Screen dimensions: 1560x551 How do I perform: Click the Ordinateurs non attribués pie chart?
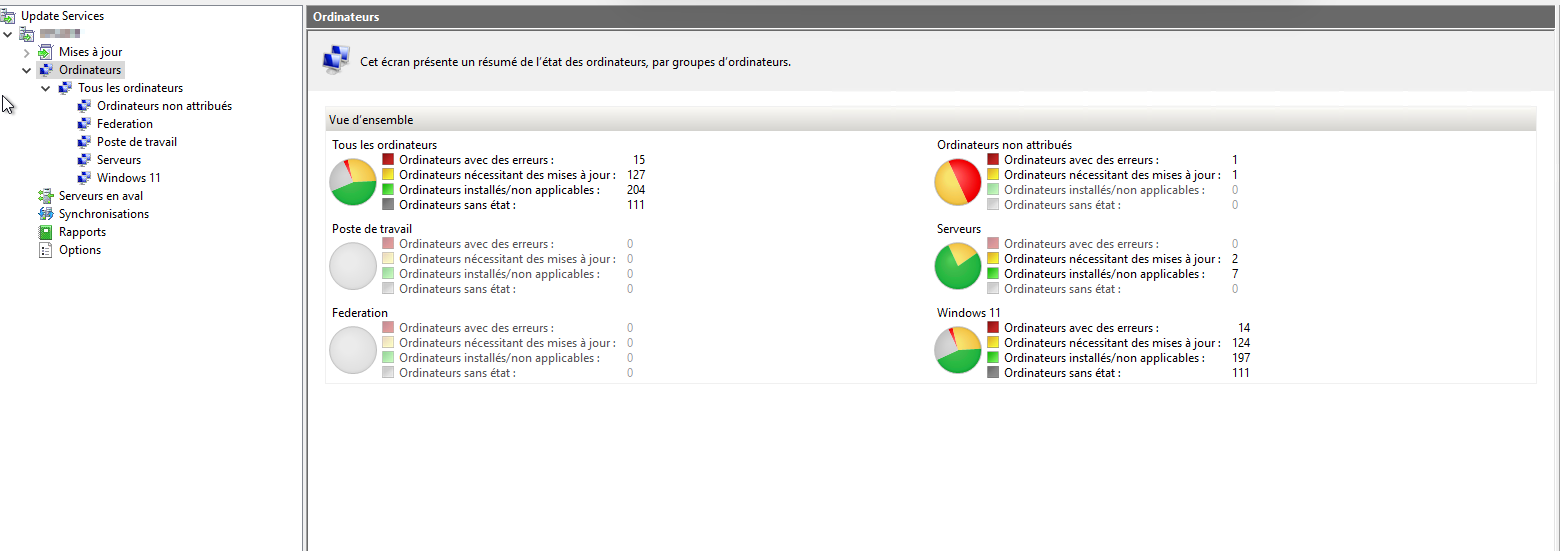(x=958, y=182)
